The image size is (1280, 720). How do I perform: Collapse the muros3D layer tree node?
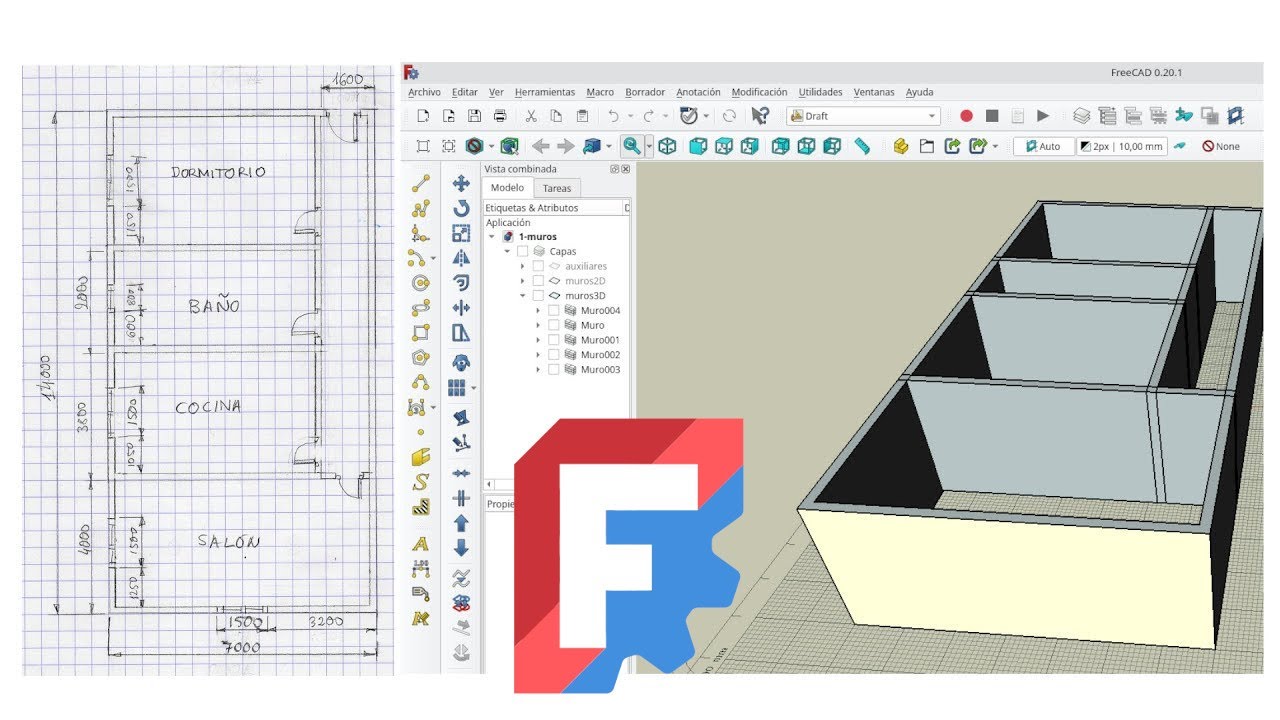pos(522,296)
